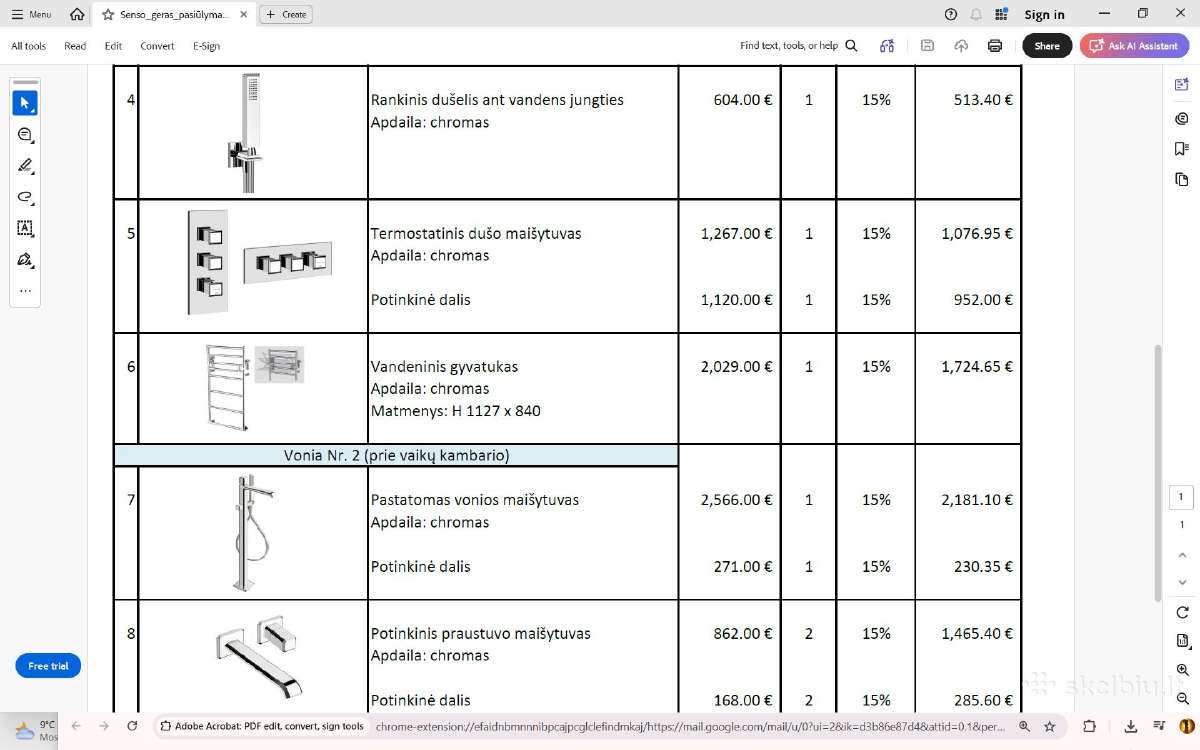The width and height of the screenshot is (1200, 750).
Task: Save the file with disk icon
Action: point(927,46)
